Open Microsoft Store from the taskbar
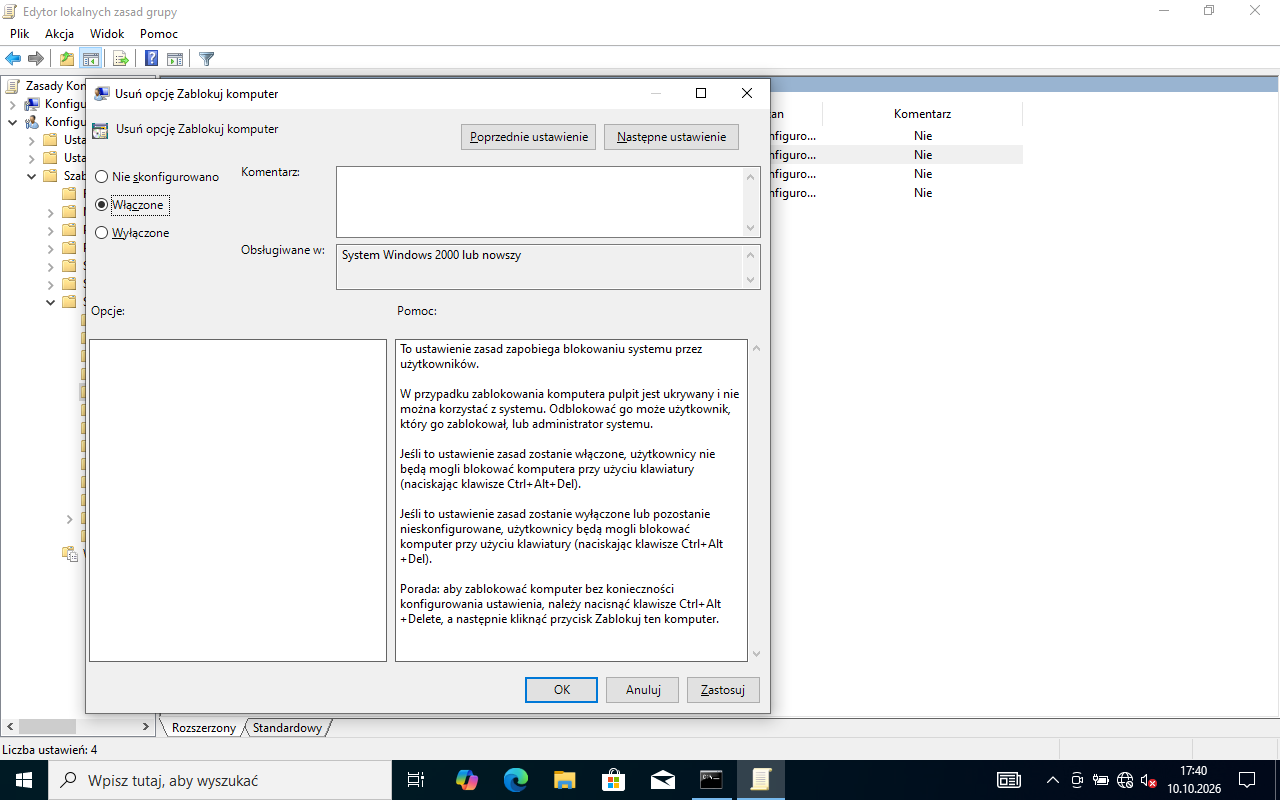The height and width of the screenshot is (800, 1280). [613, 780]
